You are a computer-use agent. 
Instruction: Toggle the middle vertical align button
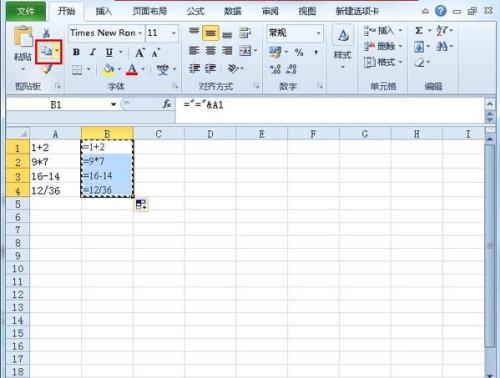tap(211, 33)
